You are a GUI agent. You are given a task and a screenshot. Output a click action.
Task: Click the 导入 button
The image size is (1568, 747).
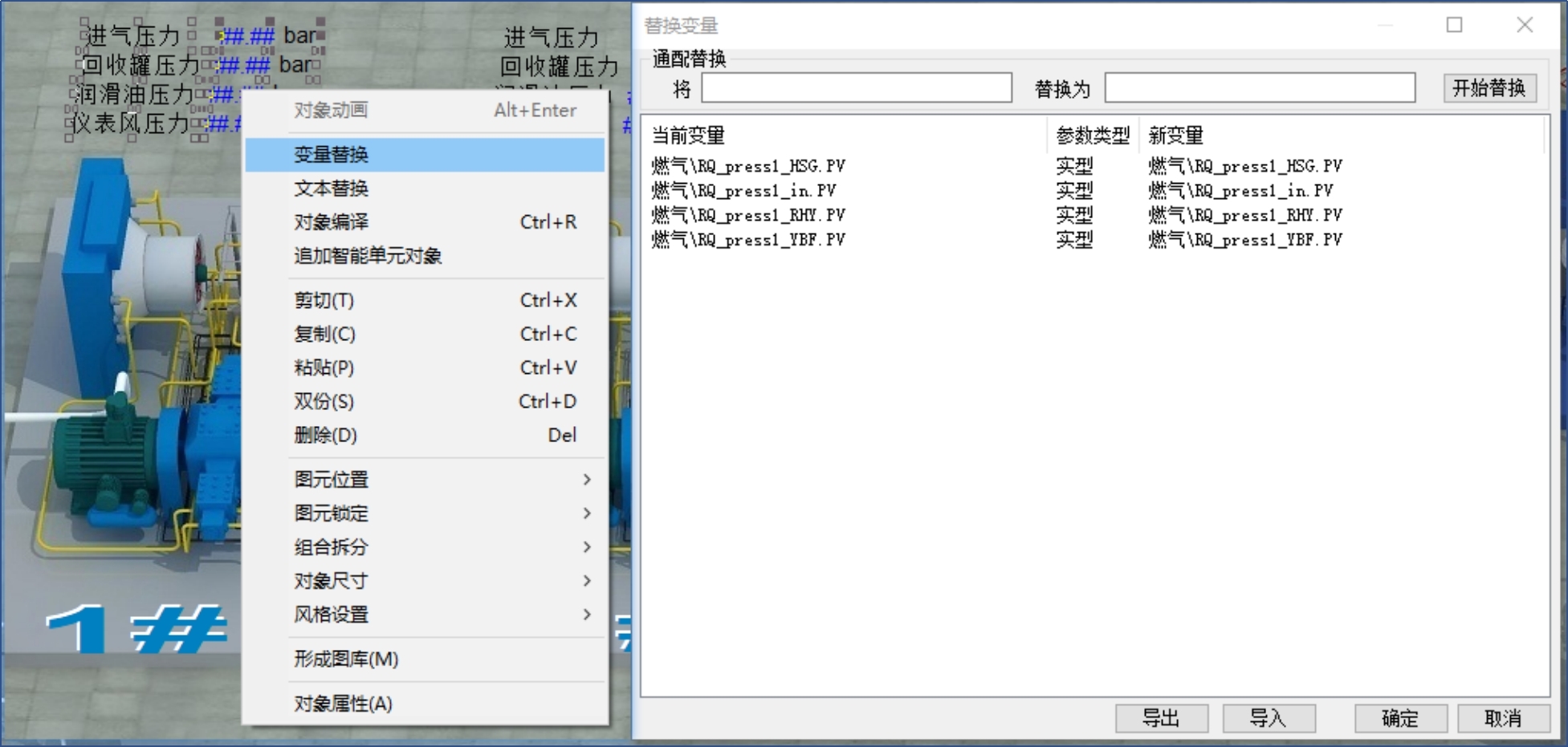point(1269,718)
